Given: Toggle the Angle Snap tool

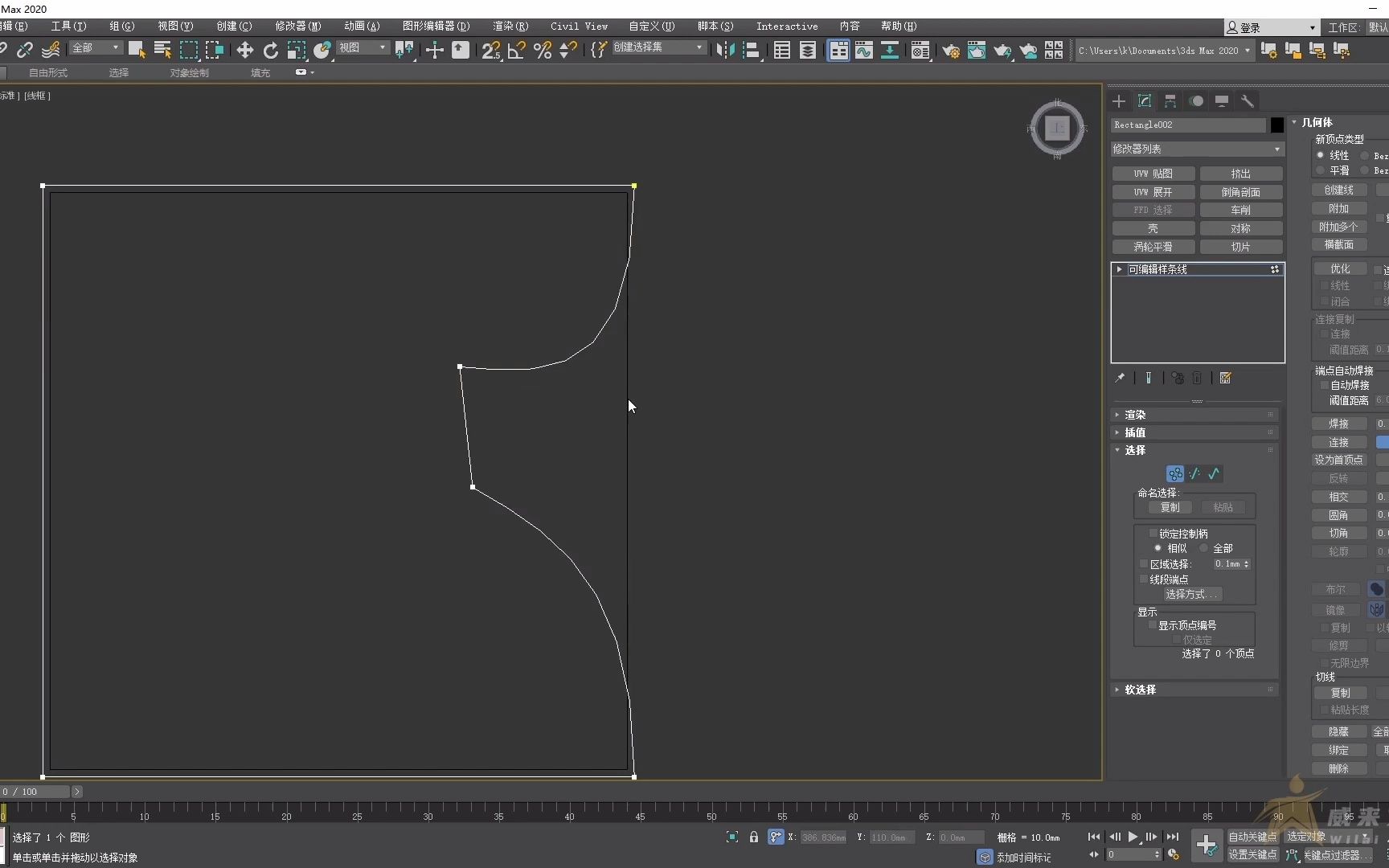Looking at the screenshot, I should [x=517, y=50].
